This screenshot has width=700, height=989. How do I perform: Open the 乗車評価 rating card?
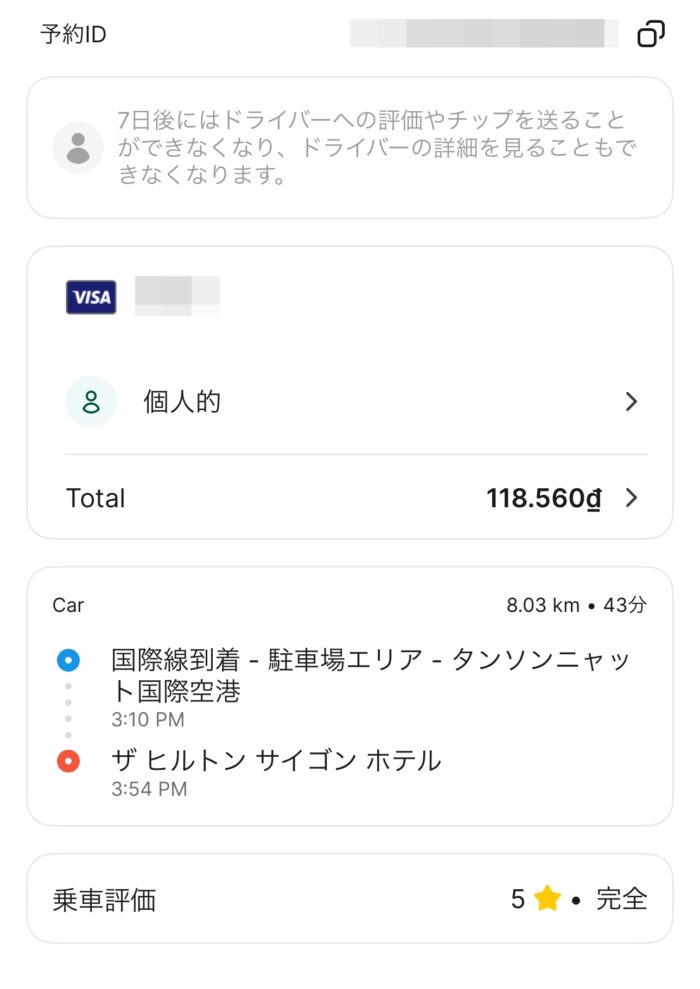click(350, 899)
